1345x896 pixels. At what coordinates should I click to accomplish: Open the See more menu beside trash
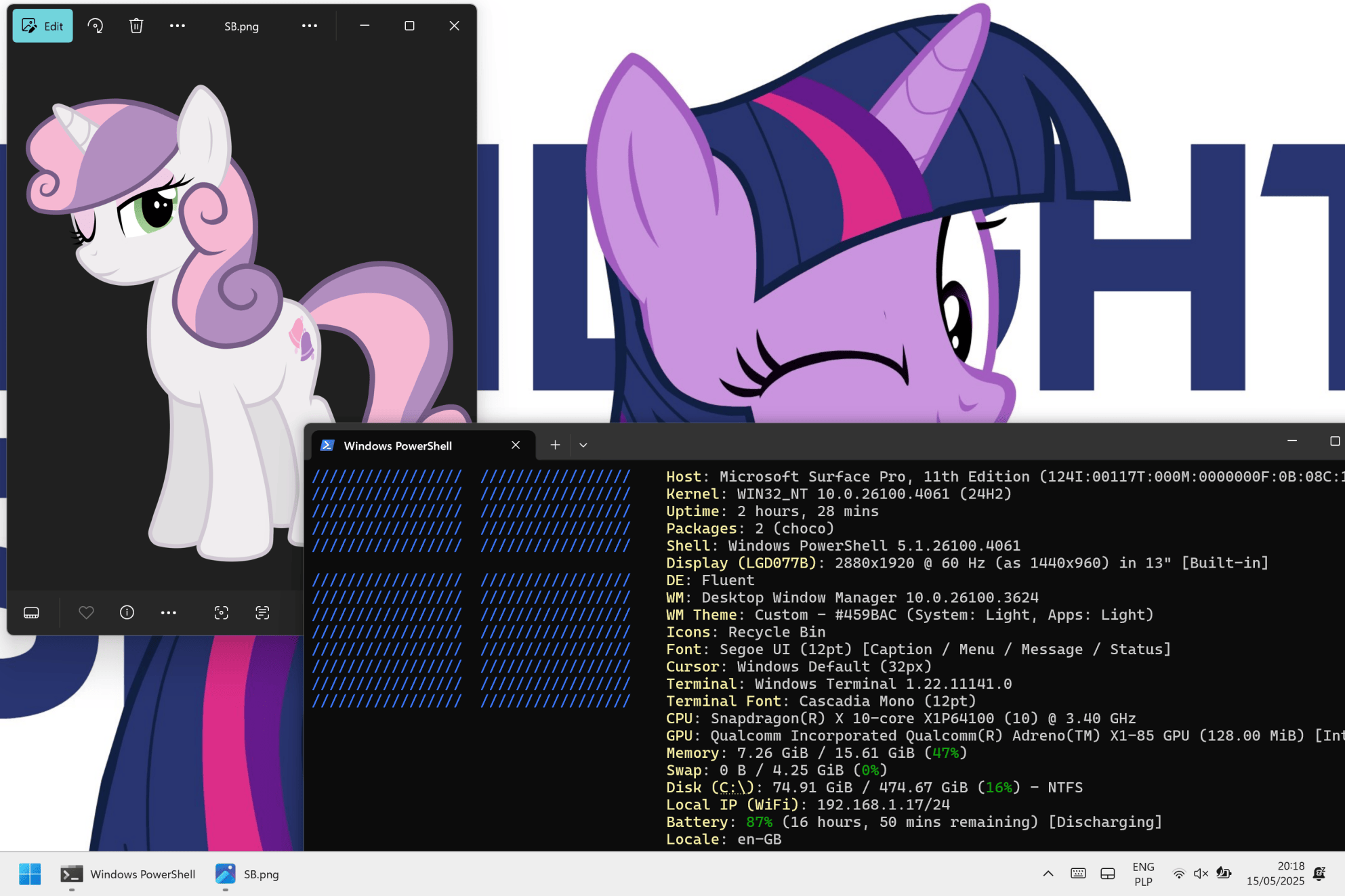pos(177,26)
